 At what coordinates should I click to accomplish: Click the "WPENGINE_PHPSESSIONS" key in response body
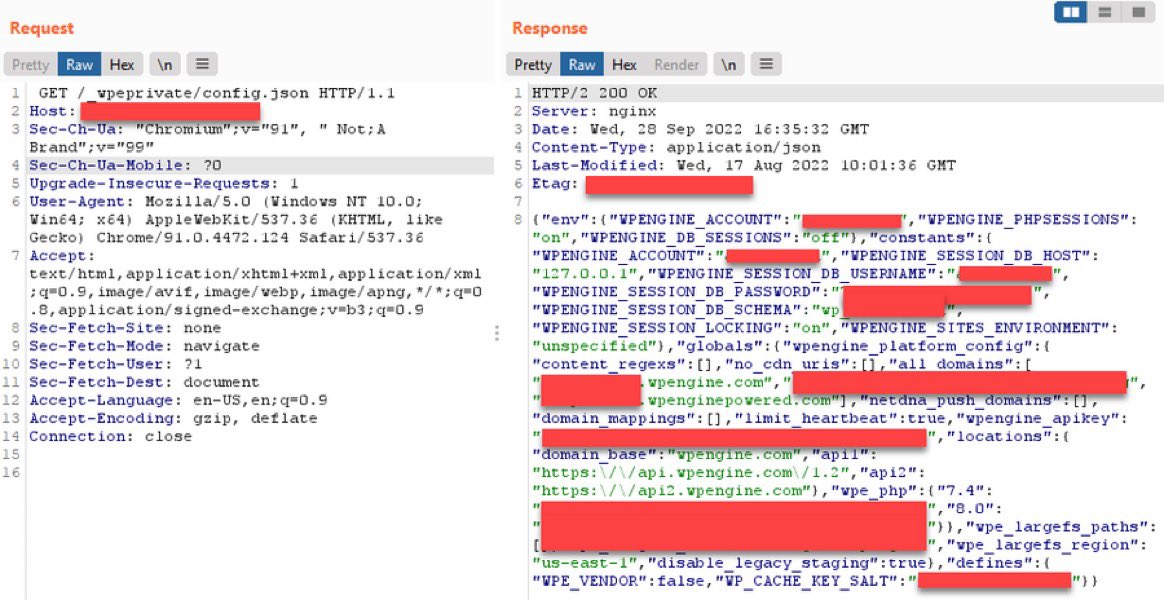coord(1023,219)
